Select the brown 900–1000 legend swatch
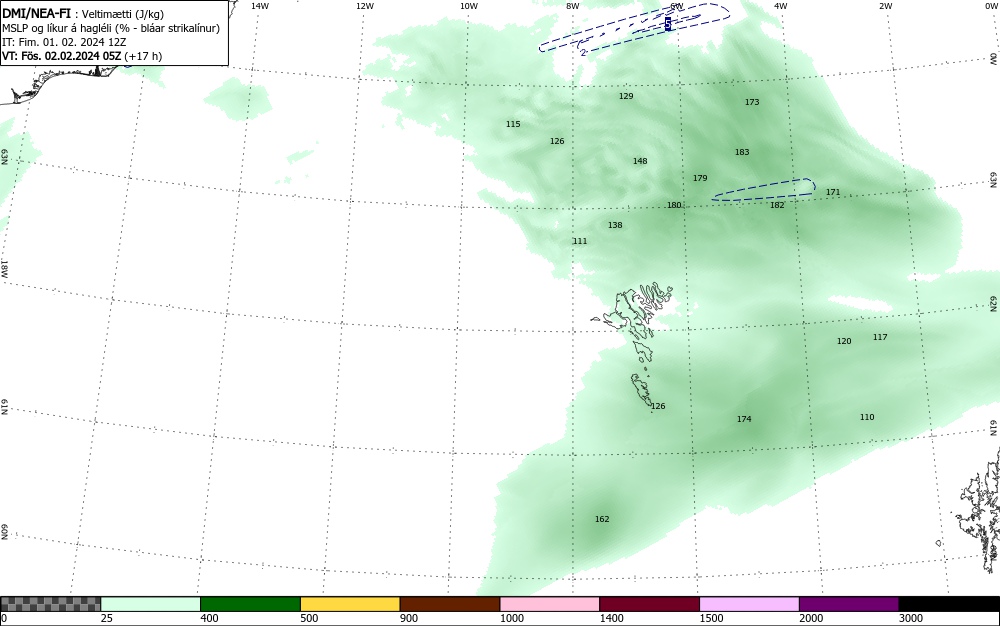Image resolution: width=1000 pixels, height=626 pixels. 450,604
